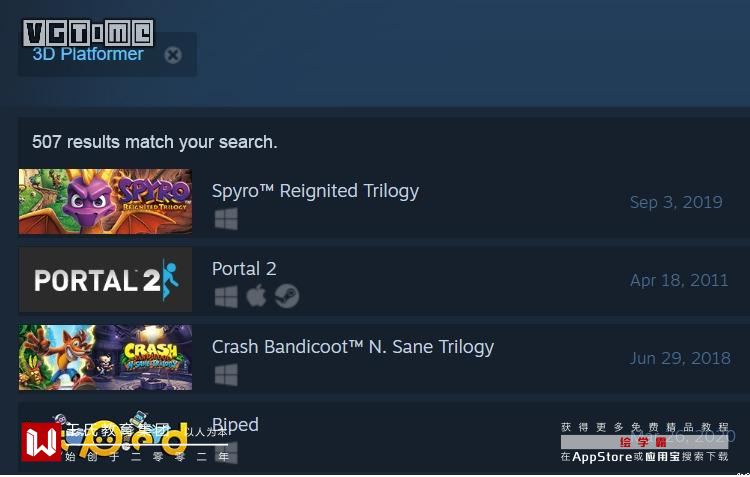This screenshot has width=750, height=477.
Task: Click the 3D Platformer tag label
Action: pos(88,54)
